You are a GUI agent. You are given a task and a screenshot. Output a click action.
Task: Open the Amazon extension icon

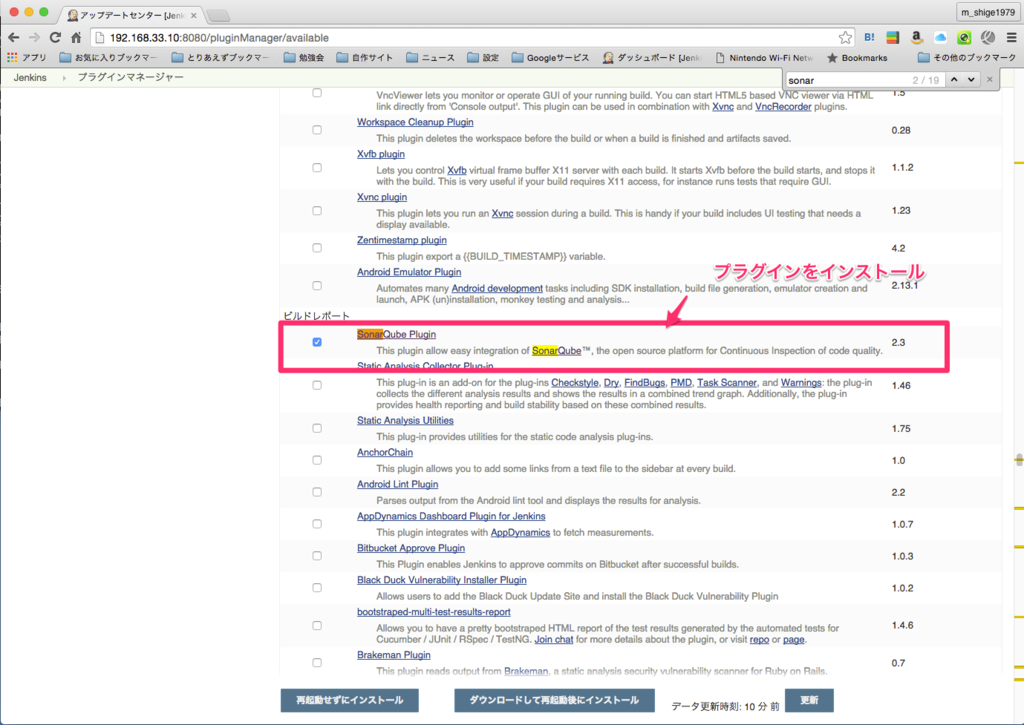pos(916,38)
